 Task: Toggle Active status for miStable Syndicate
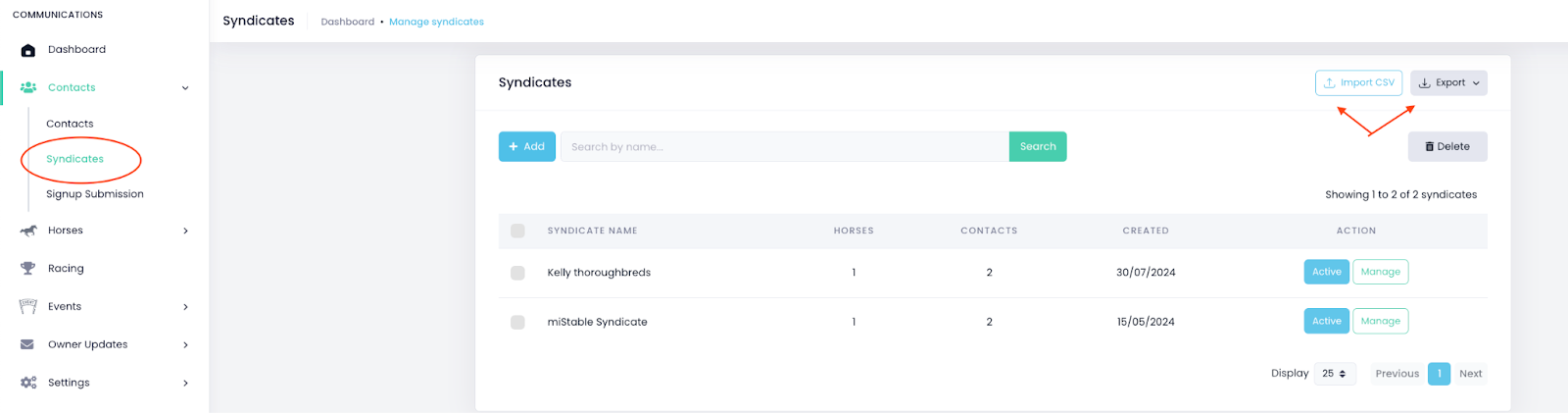point(1326,321)
